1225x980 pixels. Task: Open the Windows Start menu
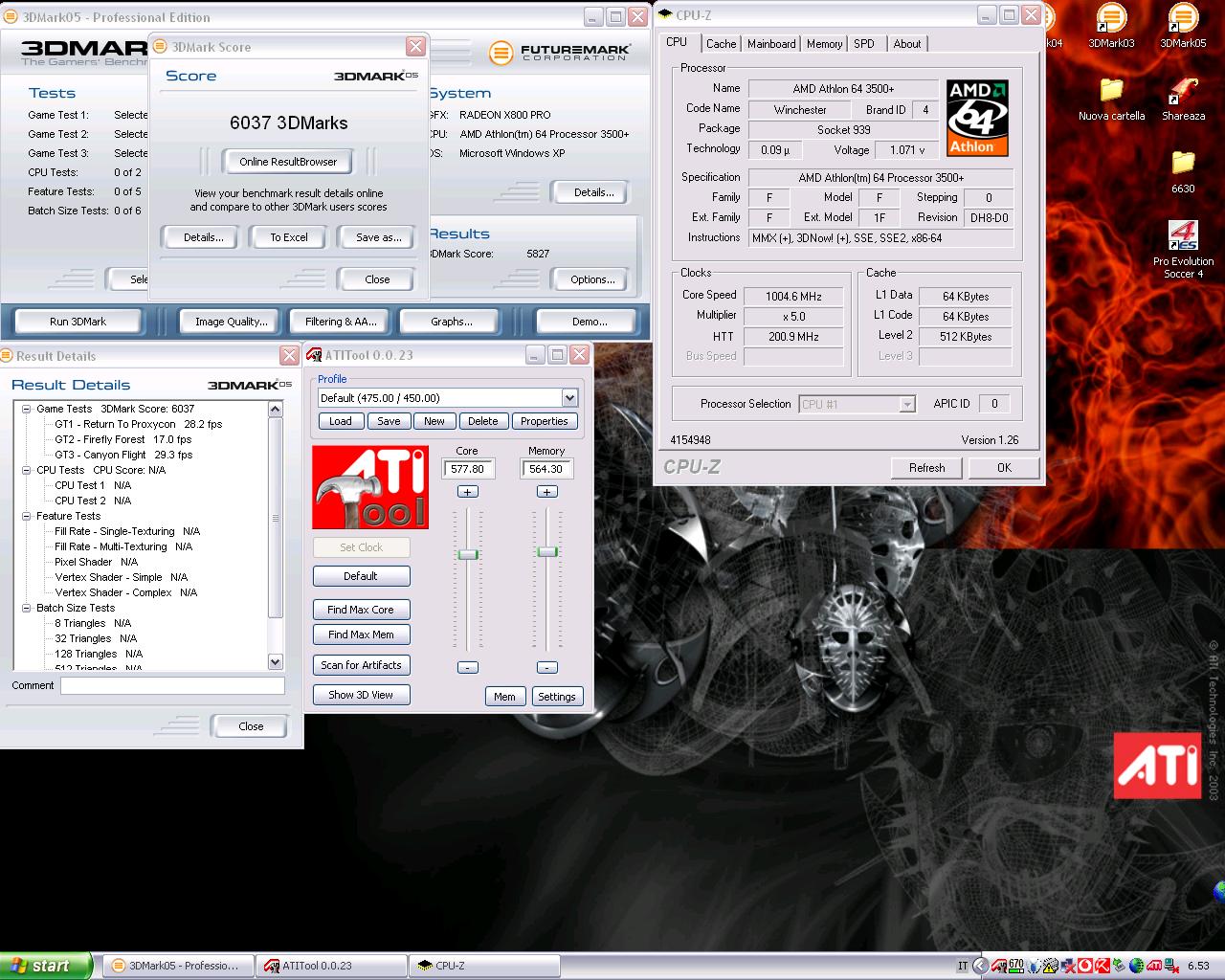(46, 966)
